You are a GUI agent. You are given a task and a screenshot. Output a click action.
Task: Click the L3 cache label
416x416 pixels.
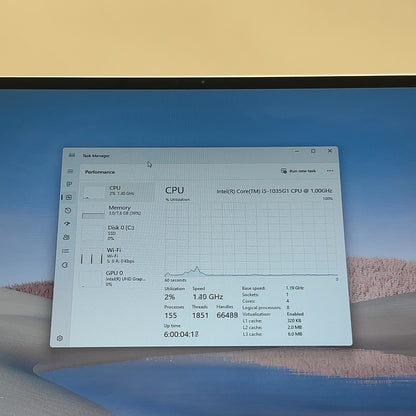tap(253, 334)
